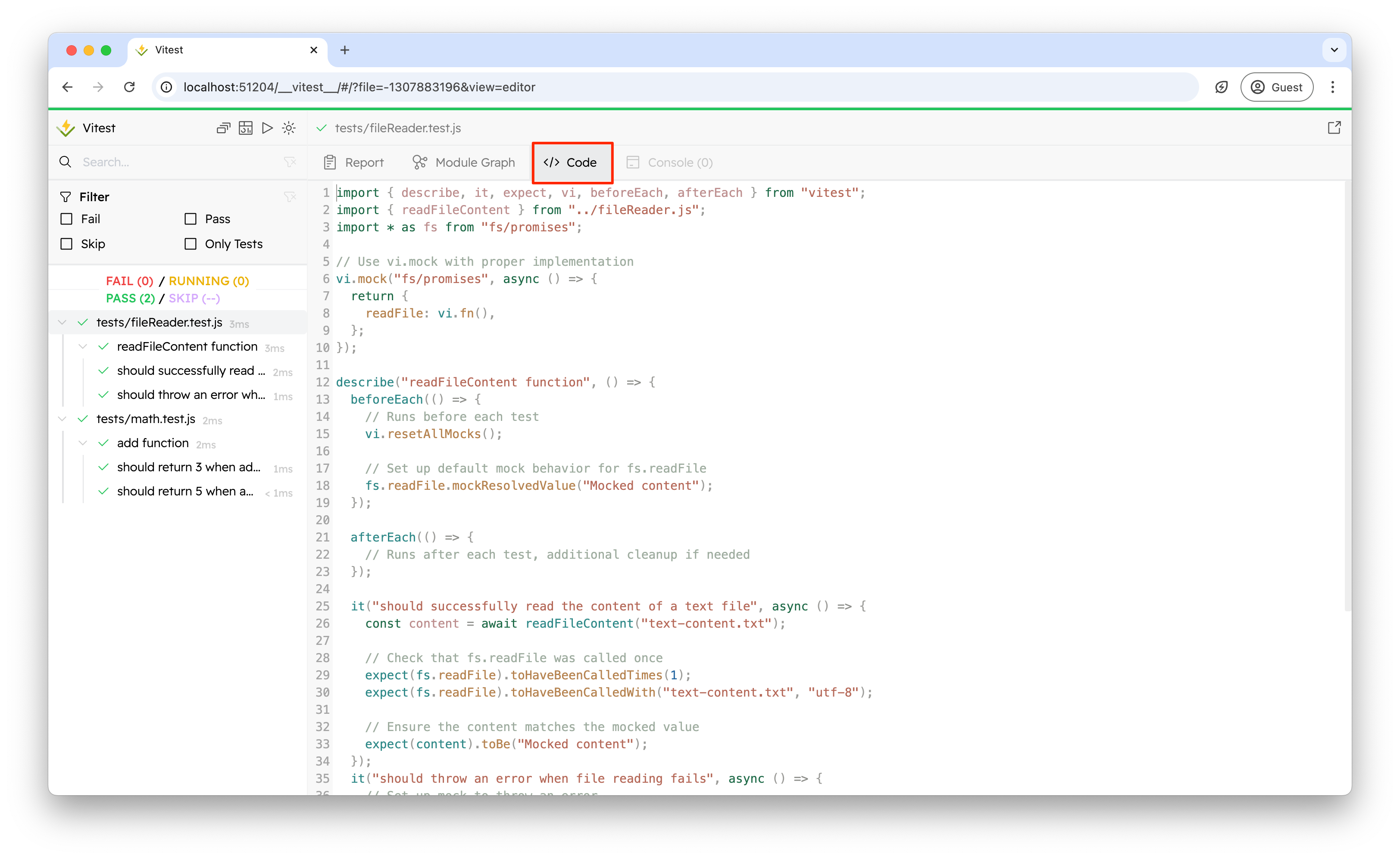Image resolution: width=1400 pixels, height=859 pixels.
Task: Open tests/fileReader.test.js in external editor icon
Action: [1334, 127]
